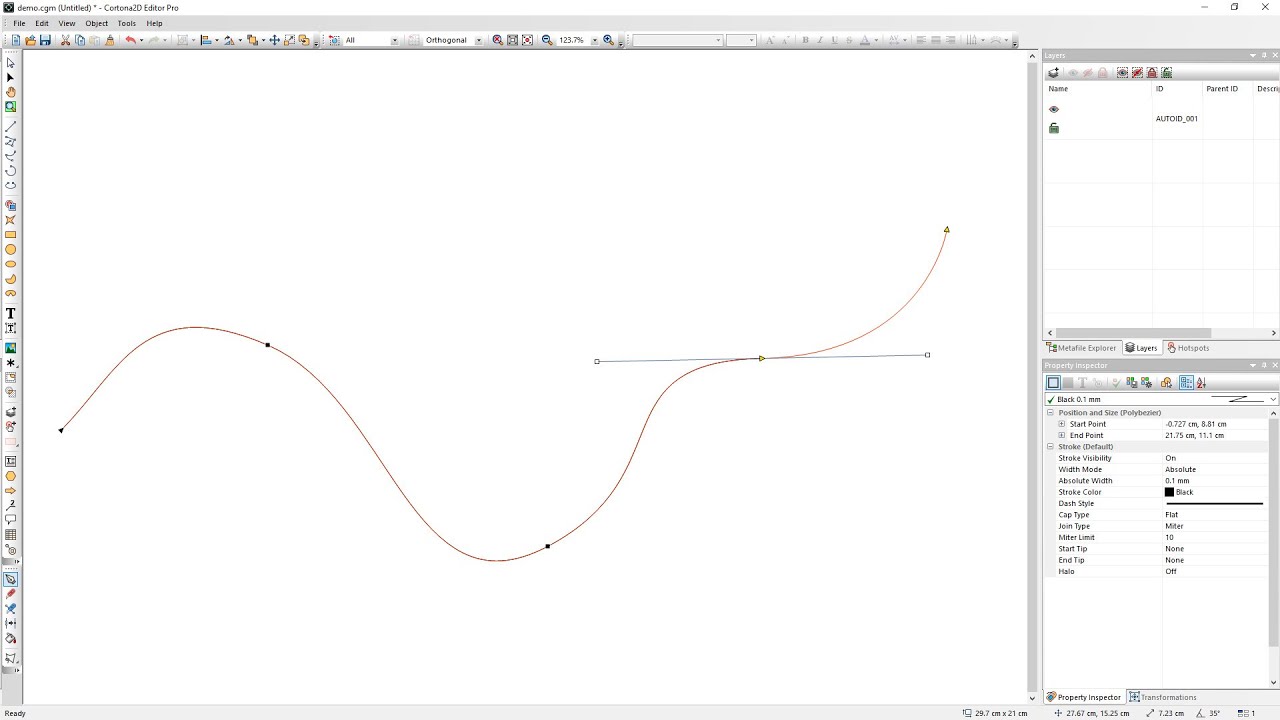Collapse the Position and Size (Polybezier) section
Image resolution: width=1280 pixels, height=720 pixels.
(x=1050, y=412)
